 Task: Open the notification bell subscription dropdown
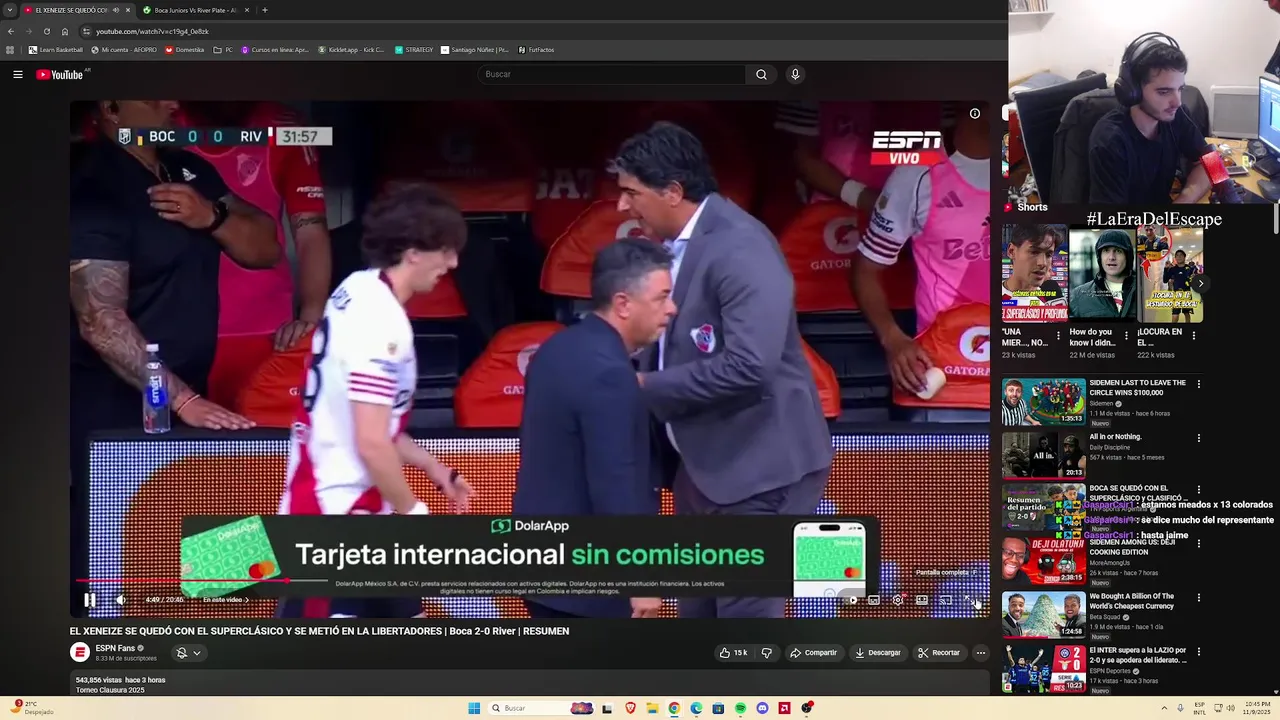(188, 653)
